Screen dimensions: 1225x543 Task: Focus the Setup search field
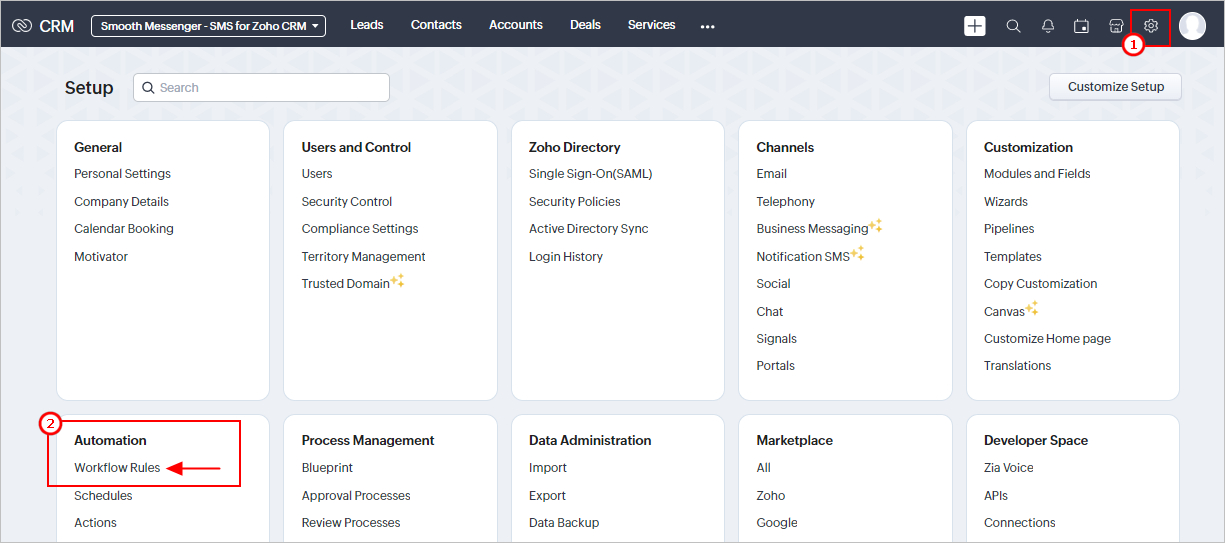261,88
